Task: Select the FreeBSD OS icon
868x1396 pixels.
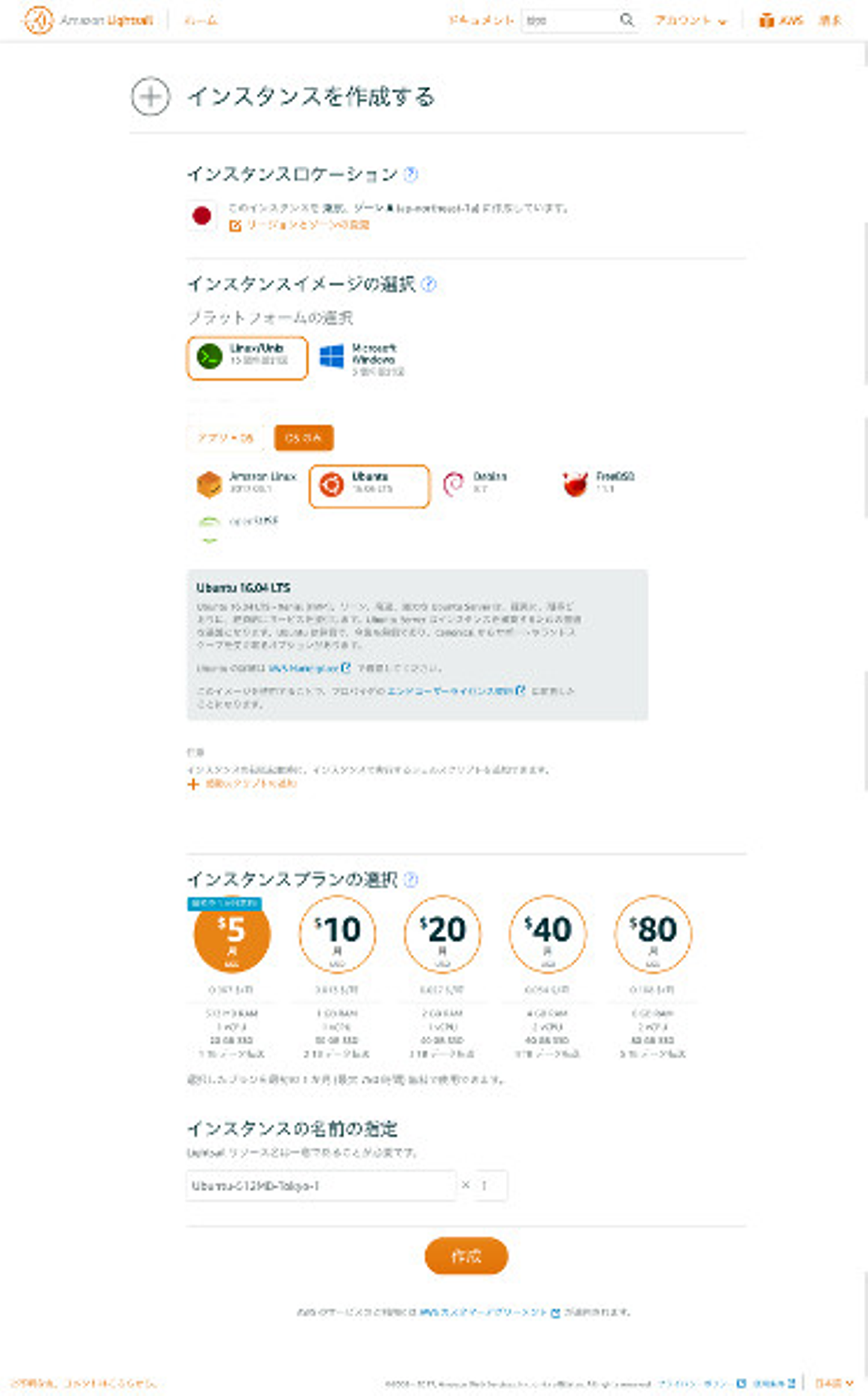Action: click(x=575, y=484)
